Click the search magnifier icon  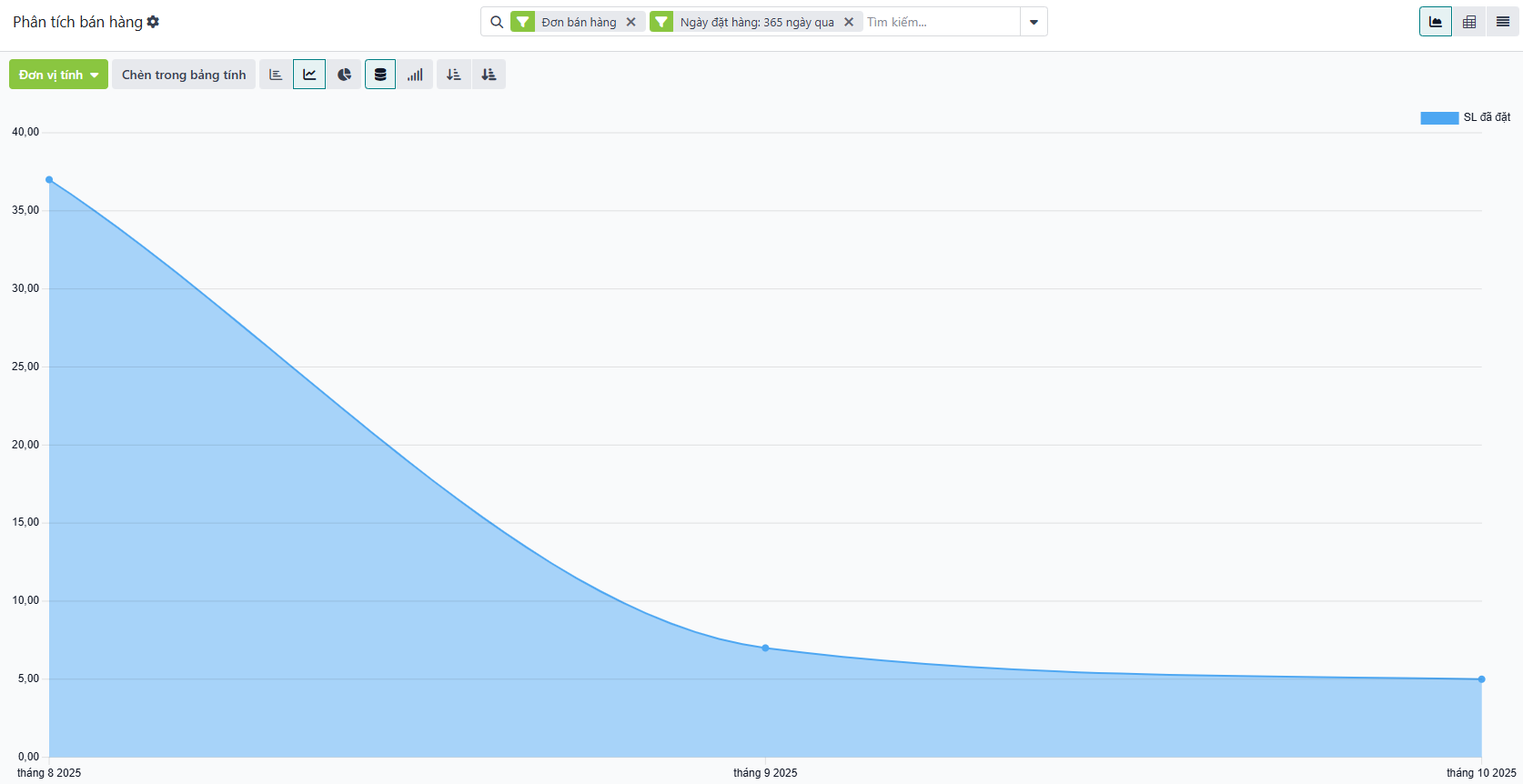point(497,22)
